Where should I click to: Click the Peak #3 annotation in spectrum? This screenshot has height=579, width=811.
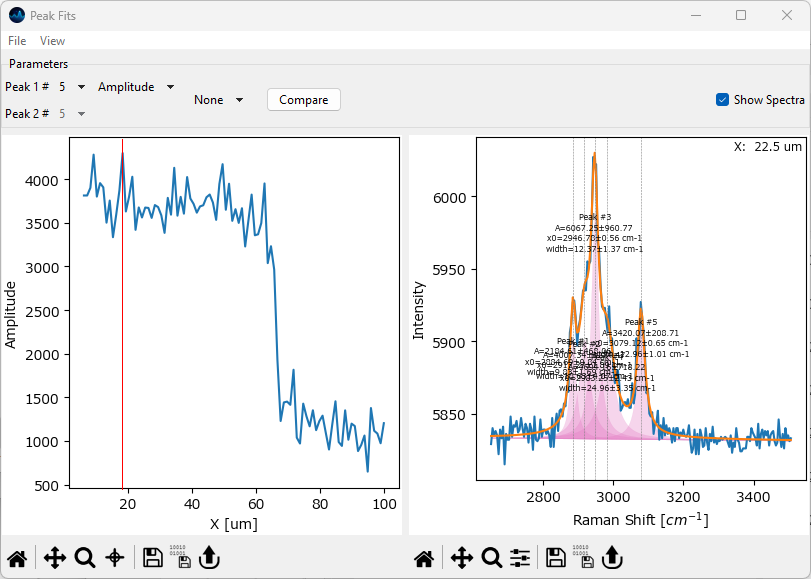[594, 217]
